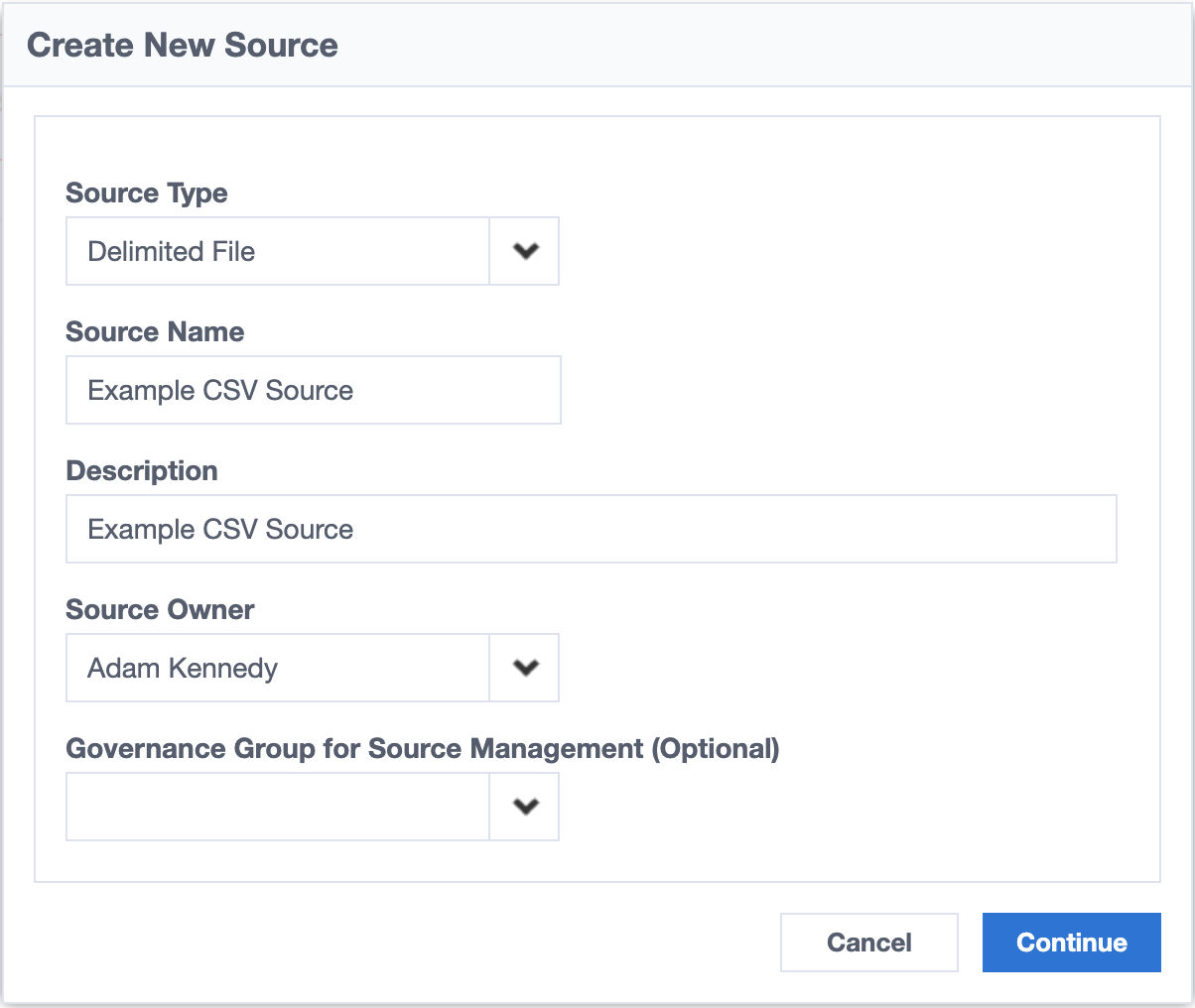Open the Source Owner selector showing Adam Kennedy
Screen dimensions: 1195x1008
278,668
